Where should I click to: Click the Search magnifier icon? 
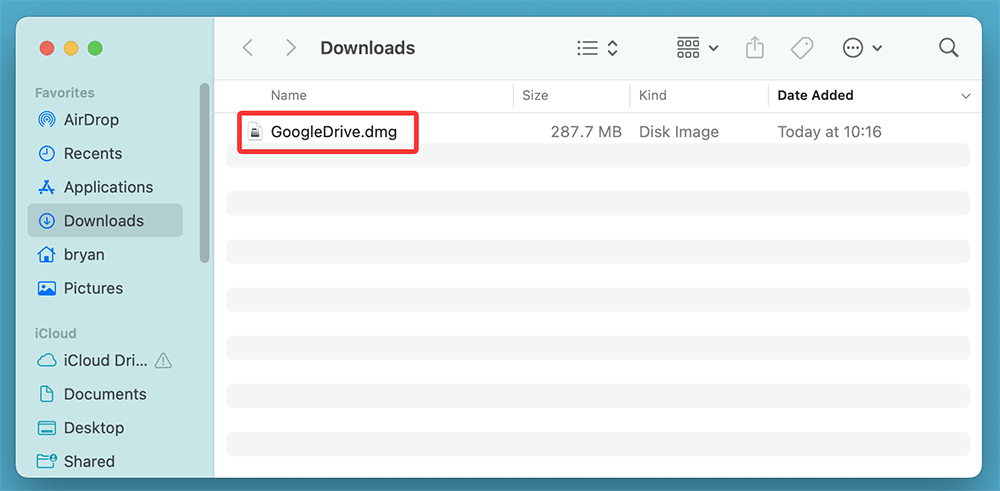click(949, 48)
